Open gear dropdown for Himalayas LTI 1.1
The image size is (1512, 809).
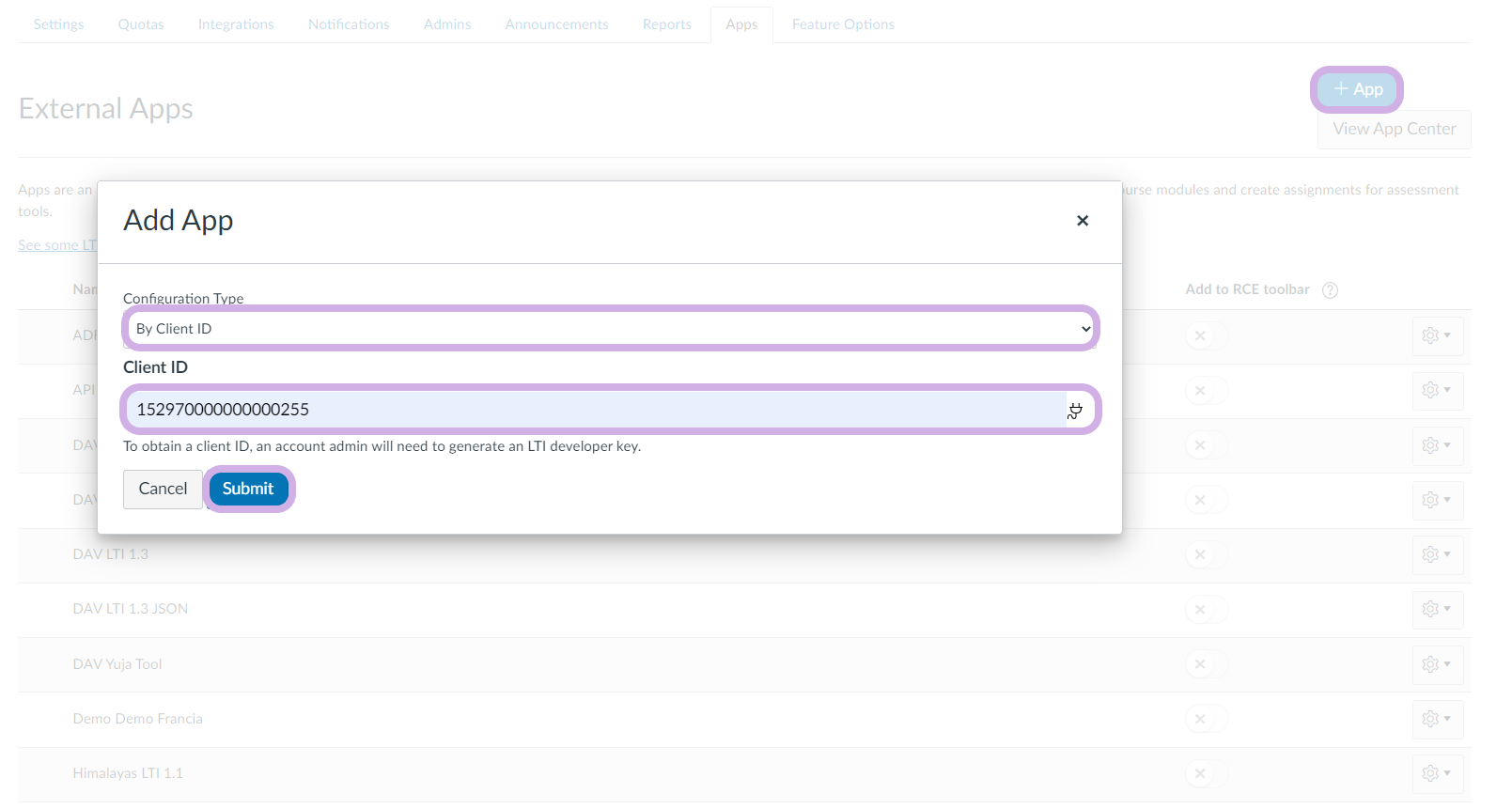click(1437, 774)
